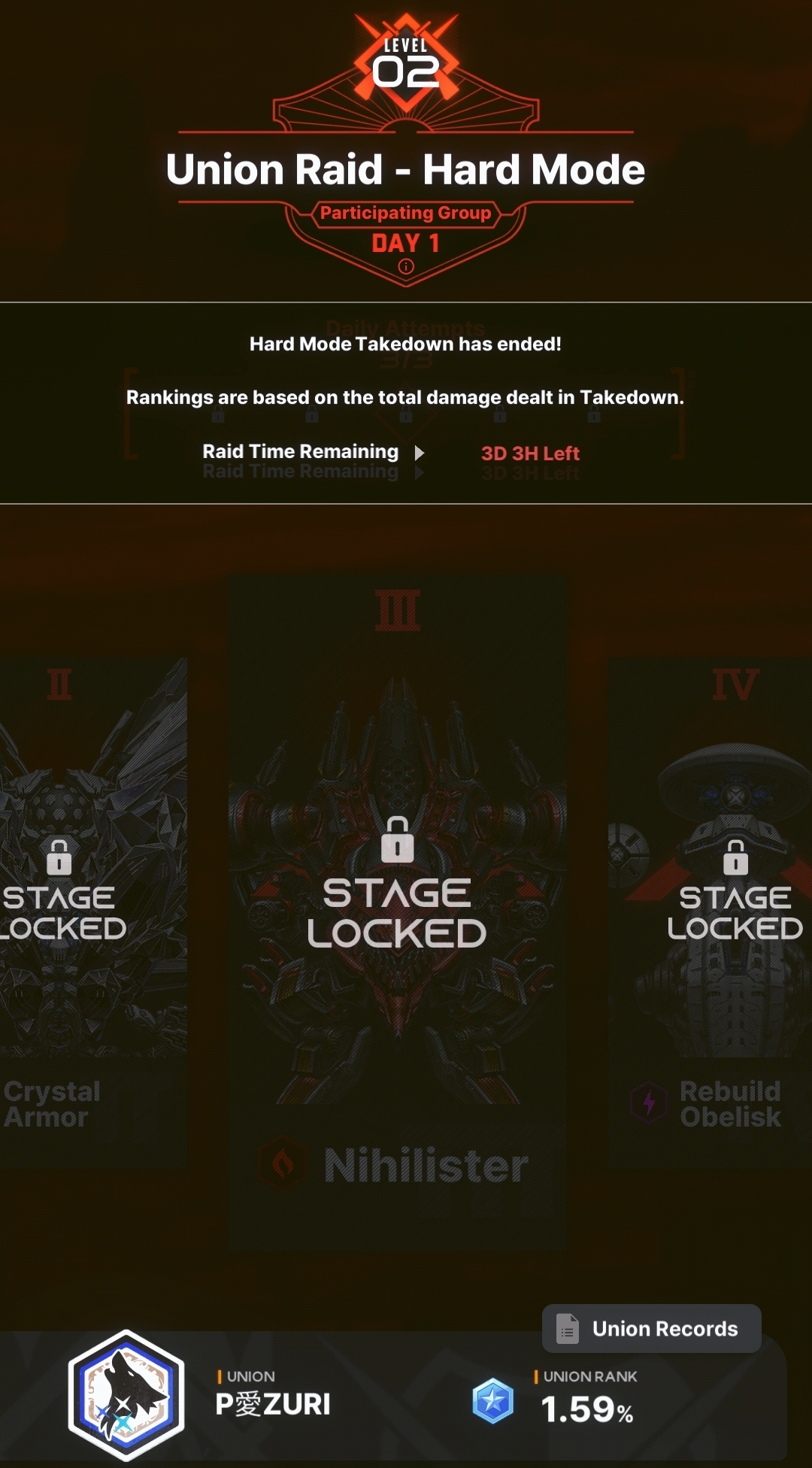The image size is (812, 1468).
Task: Tap the arrow next to Raid Time Remaining
Action: tap(420, 453)
